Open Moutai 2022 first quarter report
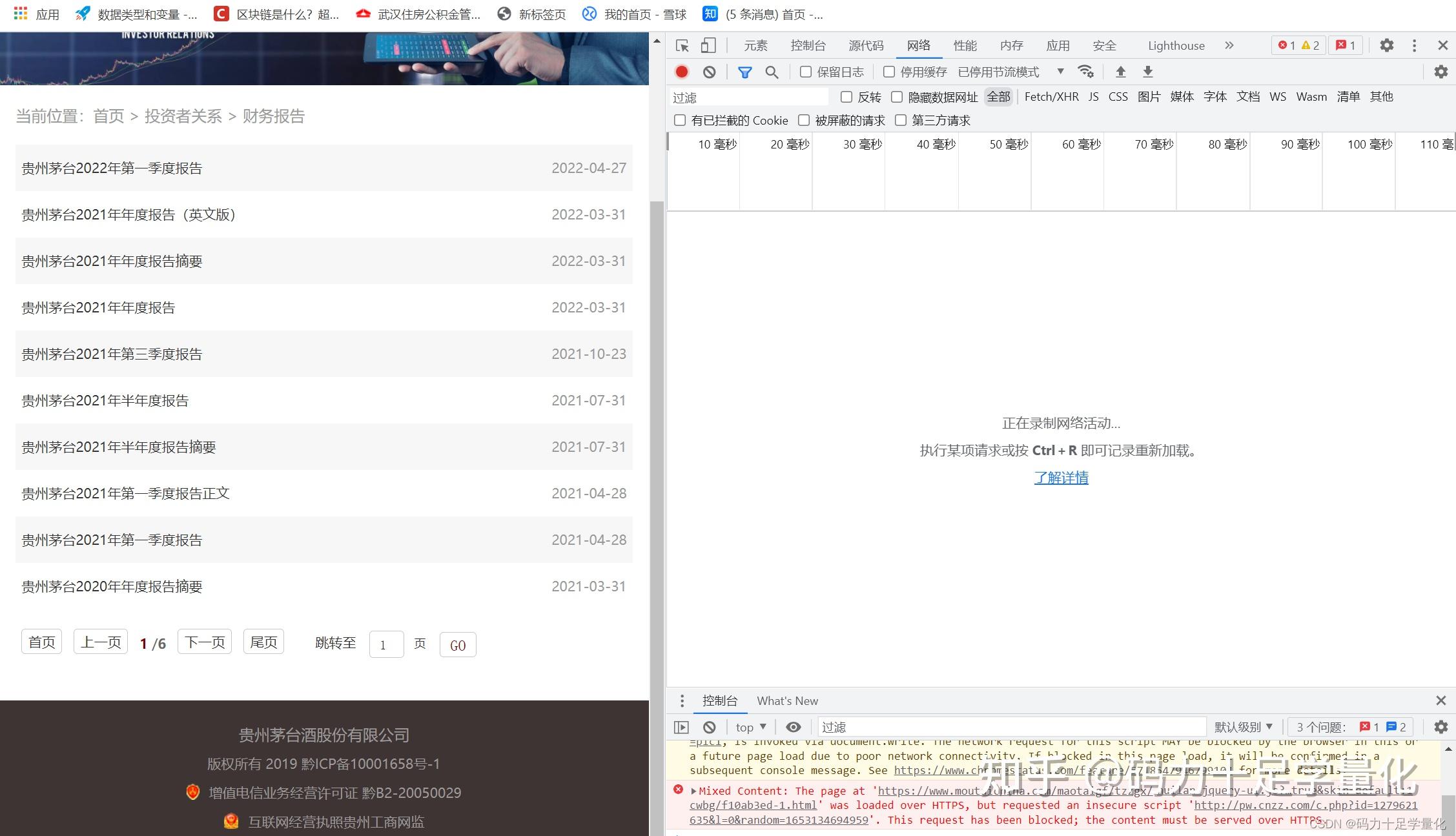Image resolution: width=1456 pixels, height=836 pixels. click(112, 168)
